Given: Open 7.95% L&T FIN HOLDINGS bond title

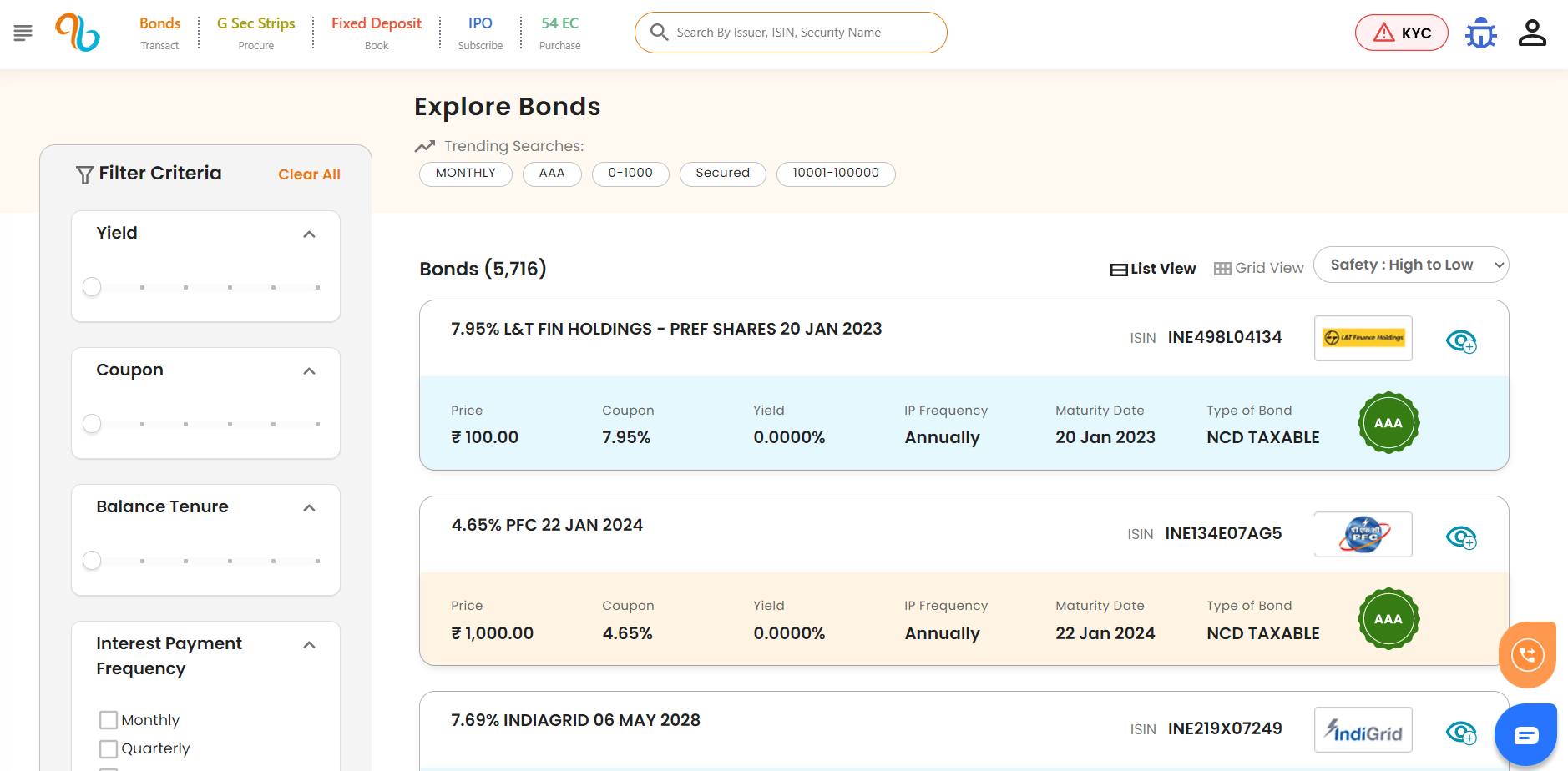Looking at the screenshot, I should pyautogui.click(x=666, y=329).
